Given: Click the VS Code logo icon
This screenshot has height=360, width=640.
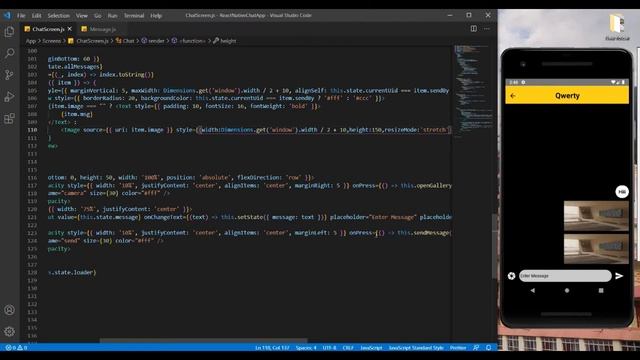Looking at the screenshot, I should (7, 16).
